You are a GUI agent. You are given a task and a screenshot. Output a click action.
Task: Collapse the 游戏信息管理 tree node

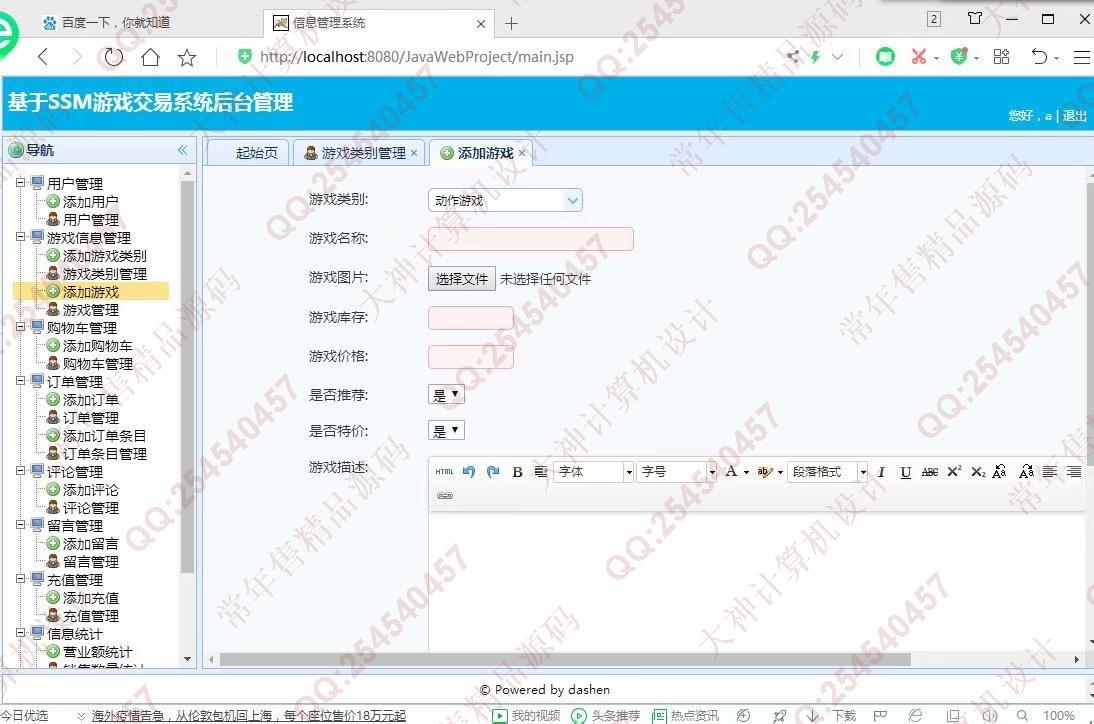(20, 237)
